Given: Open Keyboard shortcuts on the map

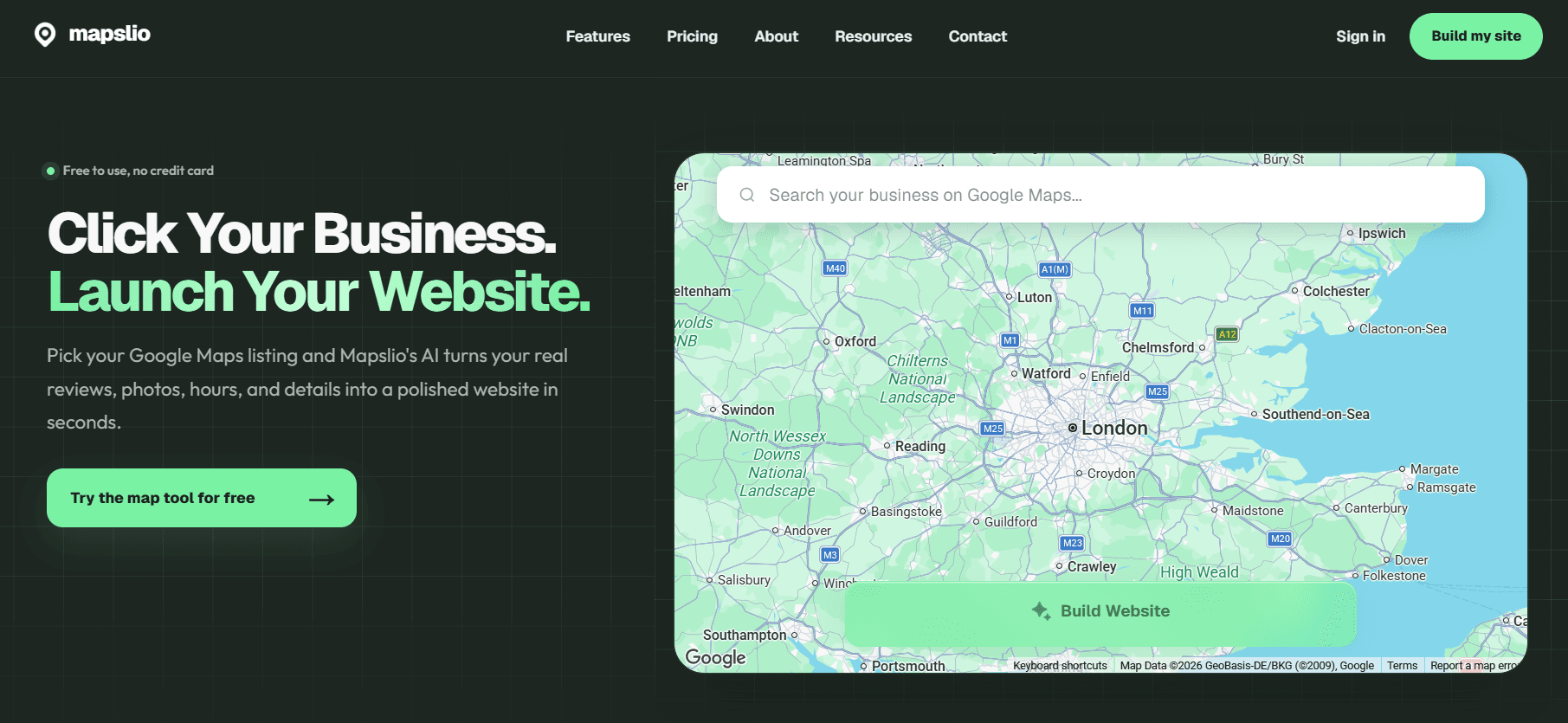Looking at the screenshot, I should (1060, 666).
